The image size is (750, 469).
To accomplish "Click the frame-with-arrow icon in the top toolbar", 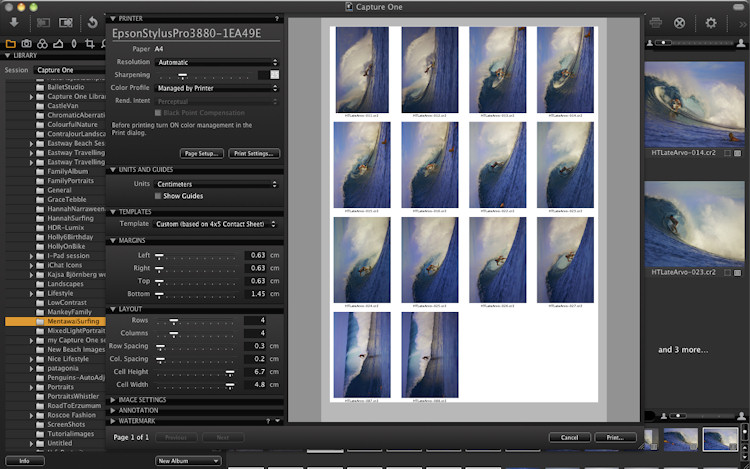I will (x=66, y=22).
